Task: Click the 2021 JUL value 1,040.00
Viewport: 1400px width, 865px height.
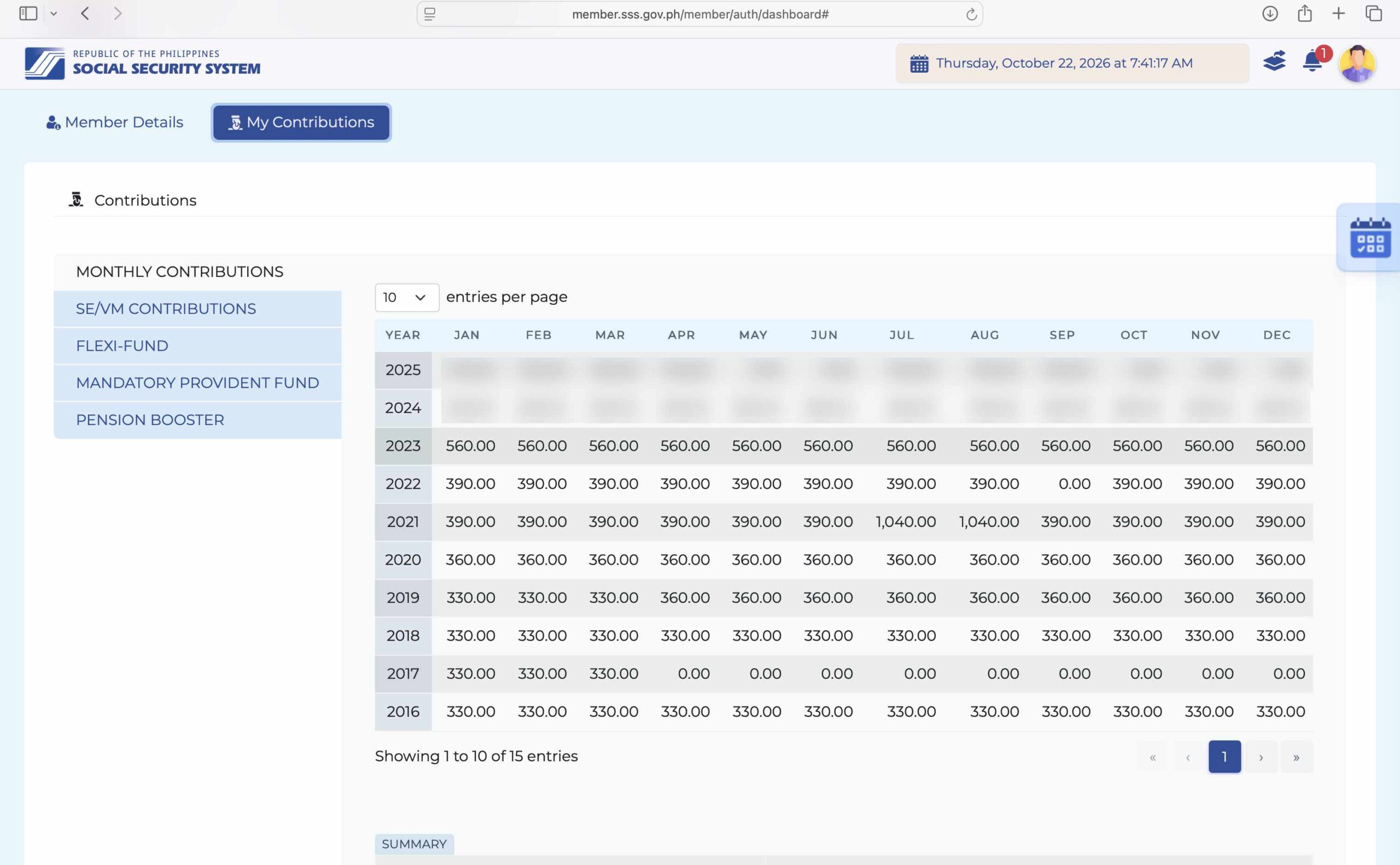Action: [906, 522]
